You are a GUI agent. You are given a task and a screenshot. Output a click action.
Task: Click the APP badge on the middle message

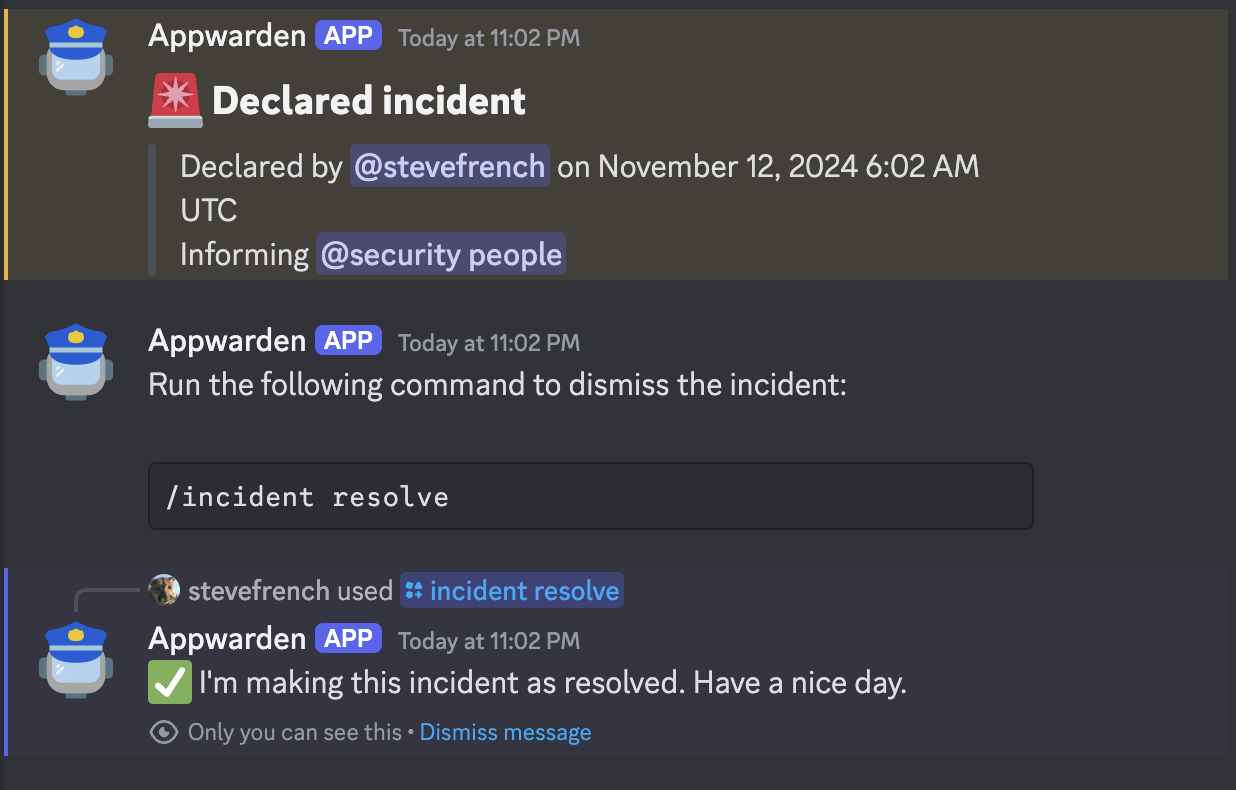pyautogui.click(x=348, y=340)
